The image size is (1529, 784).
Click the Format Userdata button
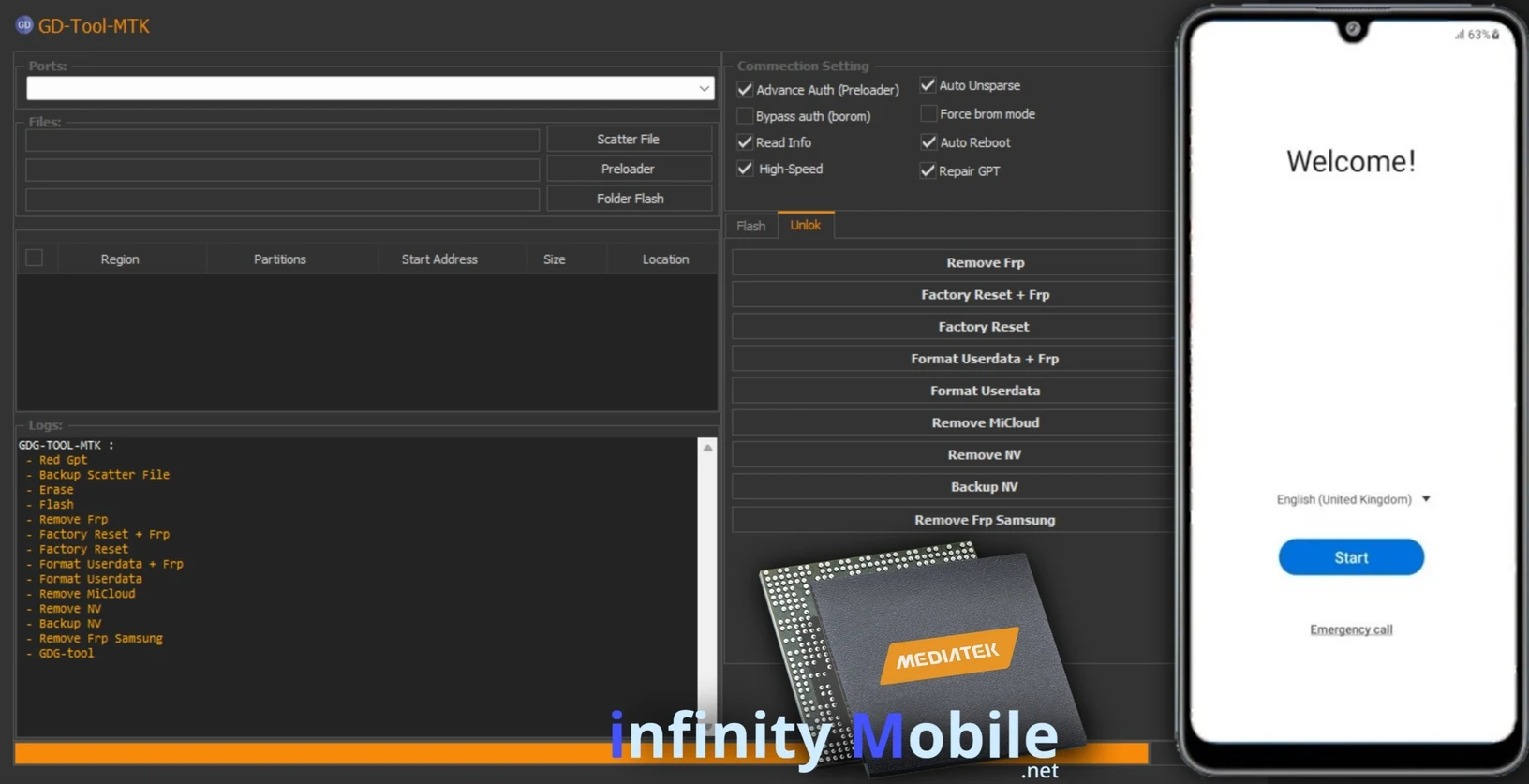click(x=952, y=391)
